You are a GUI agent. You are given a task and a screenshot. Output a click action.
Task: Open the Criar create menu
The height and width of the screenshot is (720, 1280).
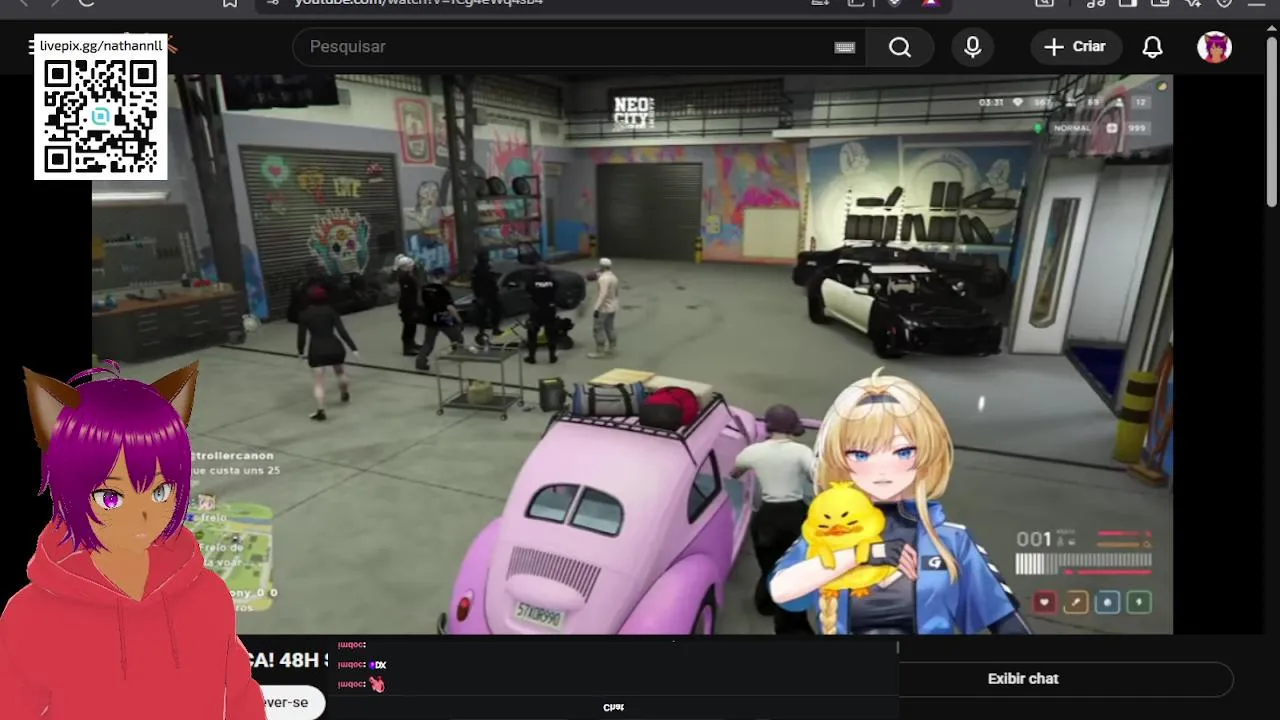click(1075, 47)
